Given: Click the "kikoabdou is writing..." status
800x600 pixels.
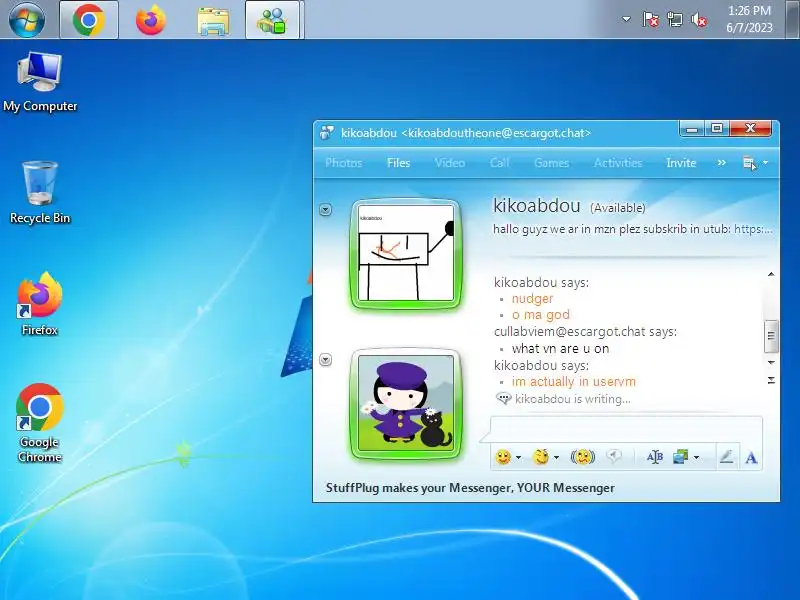Looking at the screenshot, I should [572, 399].
